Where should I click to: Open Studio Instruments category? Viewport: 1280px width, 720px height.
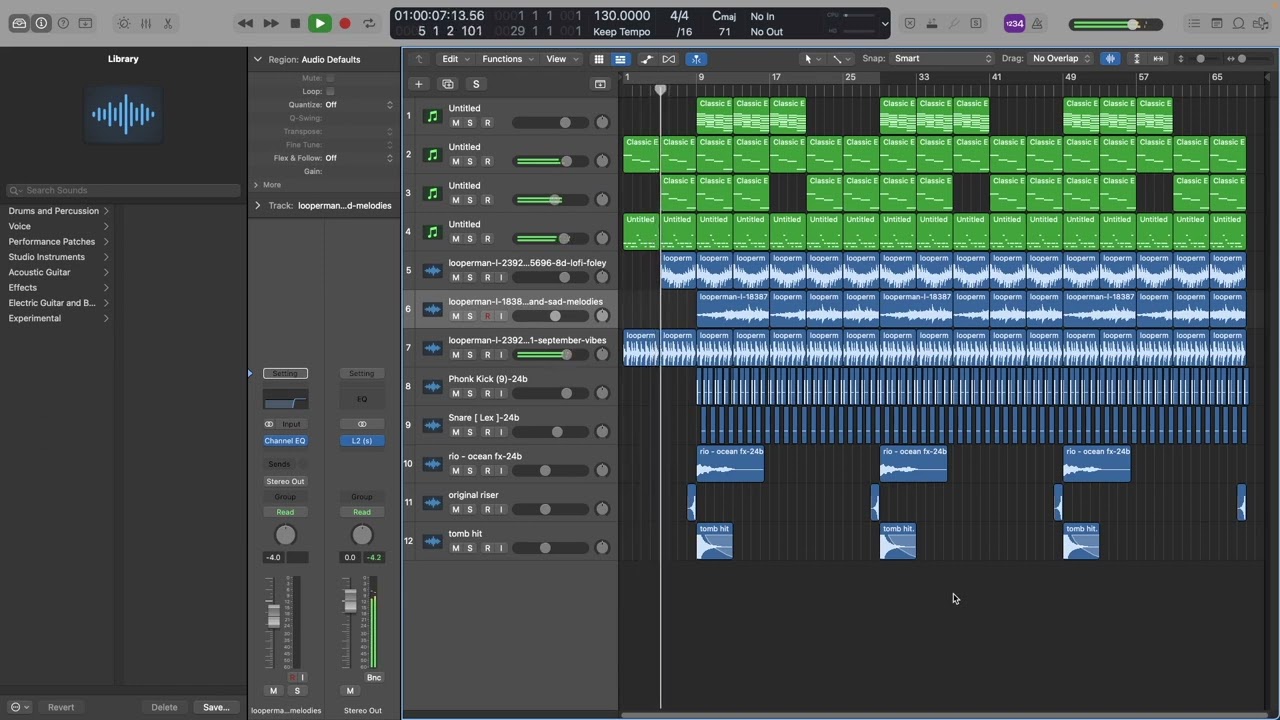coord(58,257)
